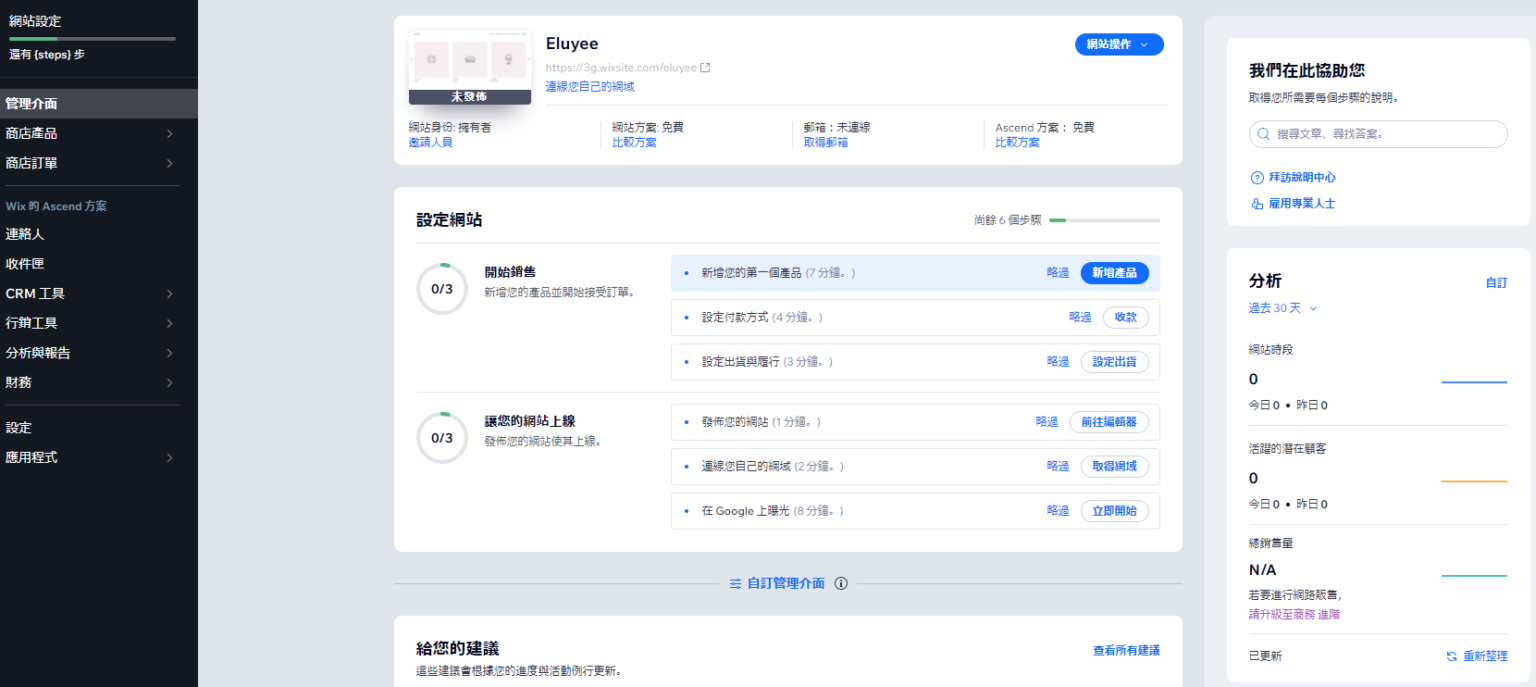The width and height of the screenshot is (1536, 687).
Task: Click the question mark icon for 拜訪說明中心
Action: 1257,178
